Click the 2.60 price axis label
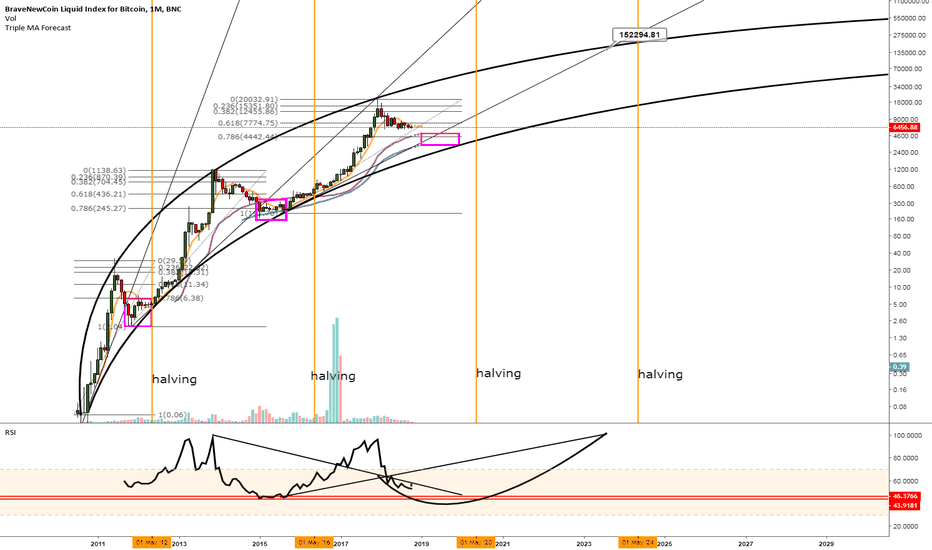Viewport: 932px width, 550px height. pos(902,321)
